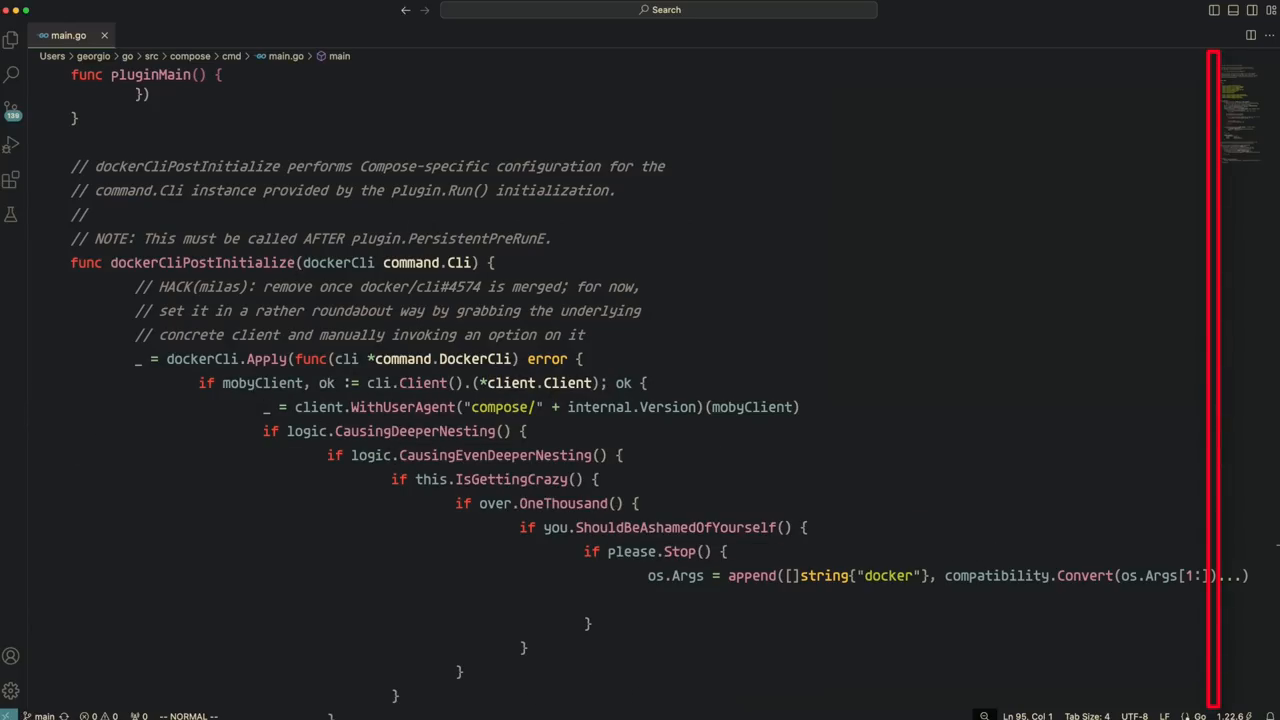The width and height of the screenshot is (1280, 720).
Task: Select the src breadcrumb segment
Action: [x=151, y=56]
